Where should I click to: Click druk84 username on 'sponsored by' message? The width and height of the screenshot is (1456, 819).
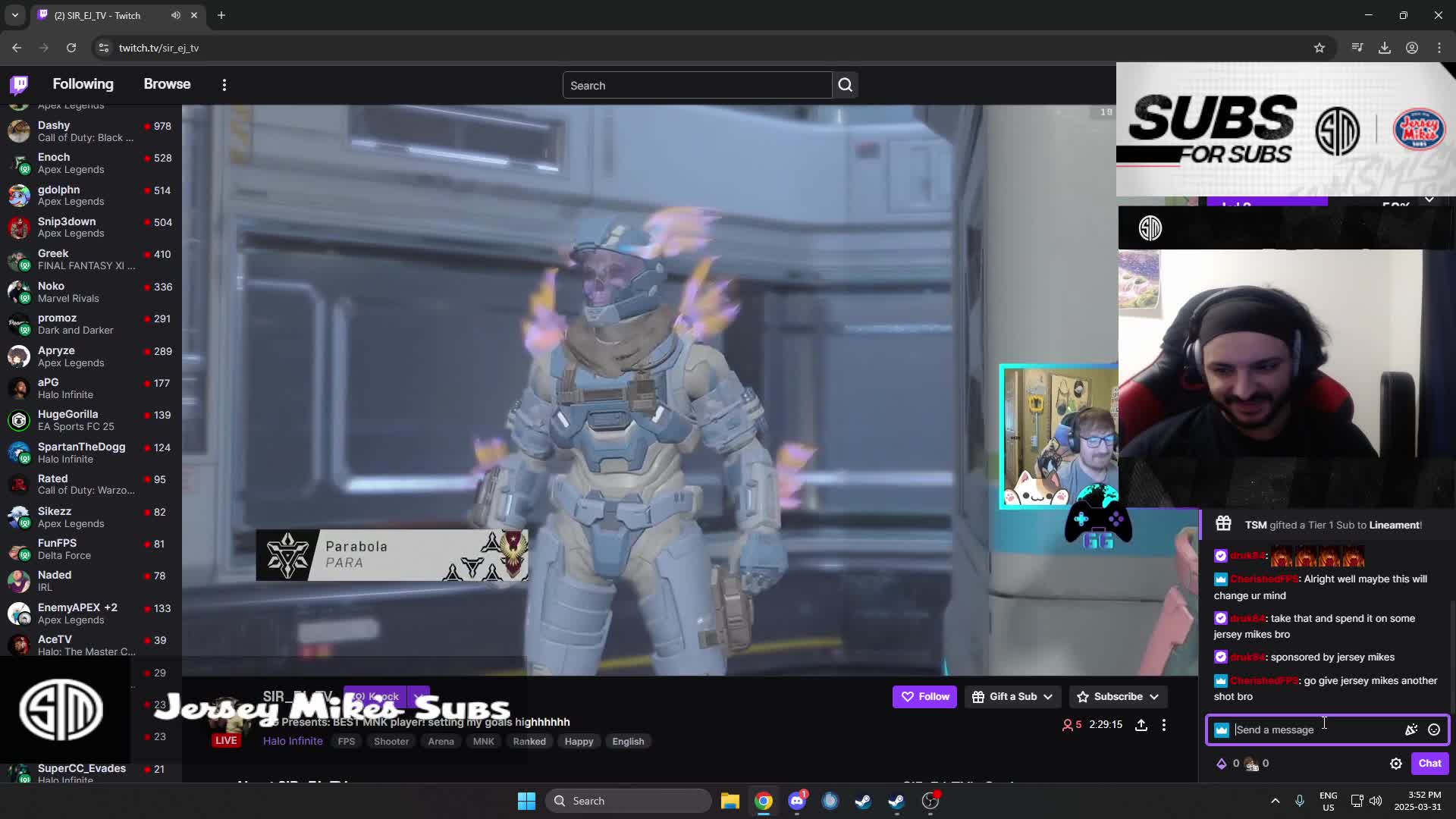pos(1247,657)
